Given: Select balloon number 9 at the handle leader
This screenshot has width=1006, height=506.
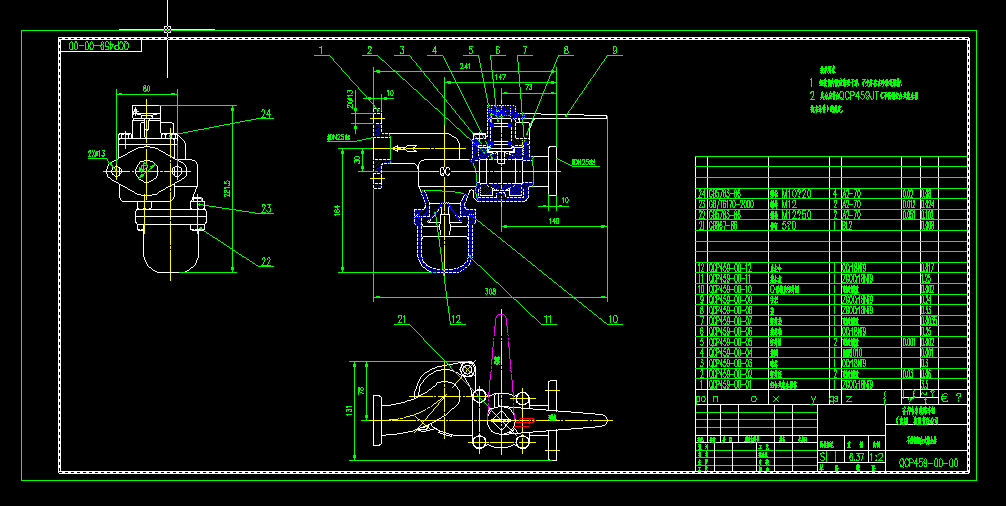Looking at the screenshot, I should pyautogui.click(x=615, y=50).
